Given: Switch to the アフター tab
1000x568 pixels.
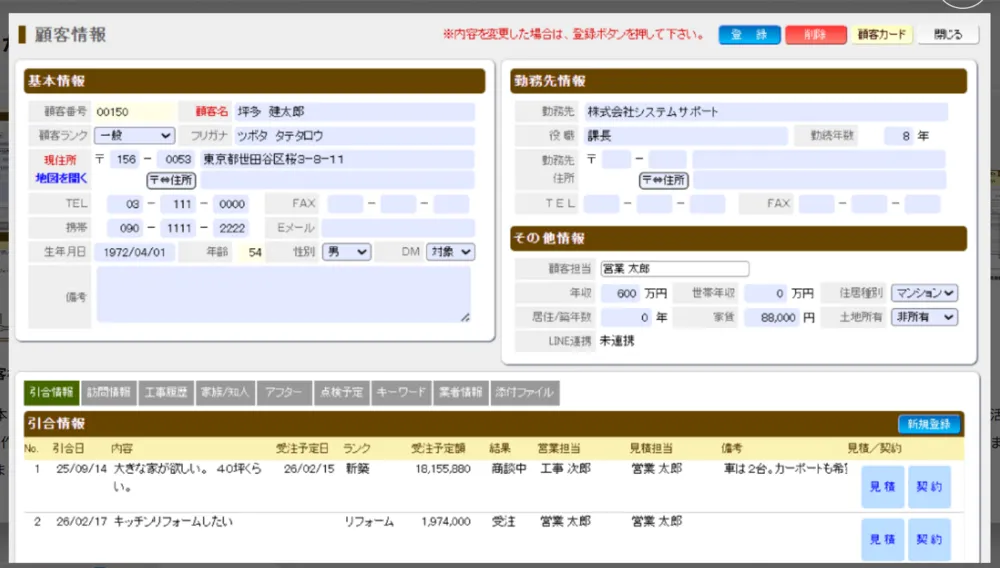Looking at the screenshot, I should coord(284,393).
